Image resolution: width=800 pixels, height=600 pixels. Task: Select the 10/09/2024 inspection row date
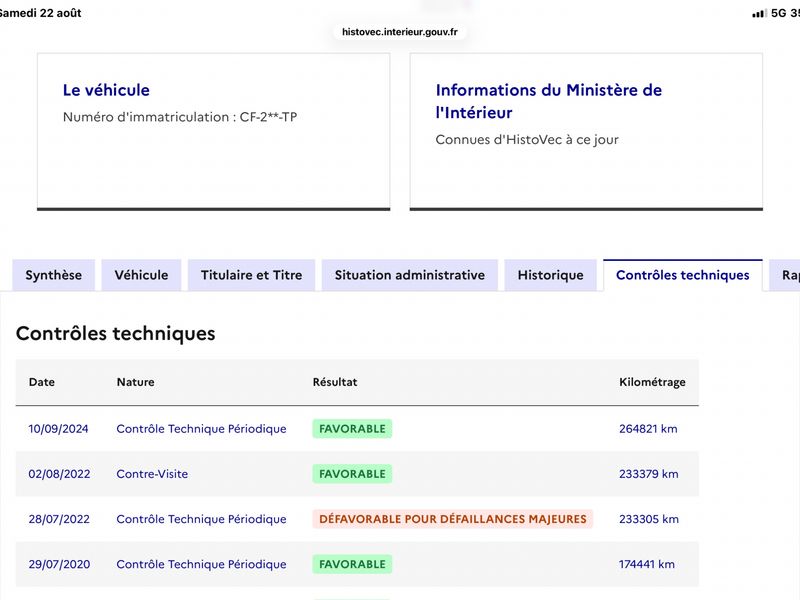58,429
